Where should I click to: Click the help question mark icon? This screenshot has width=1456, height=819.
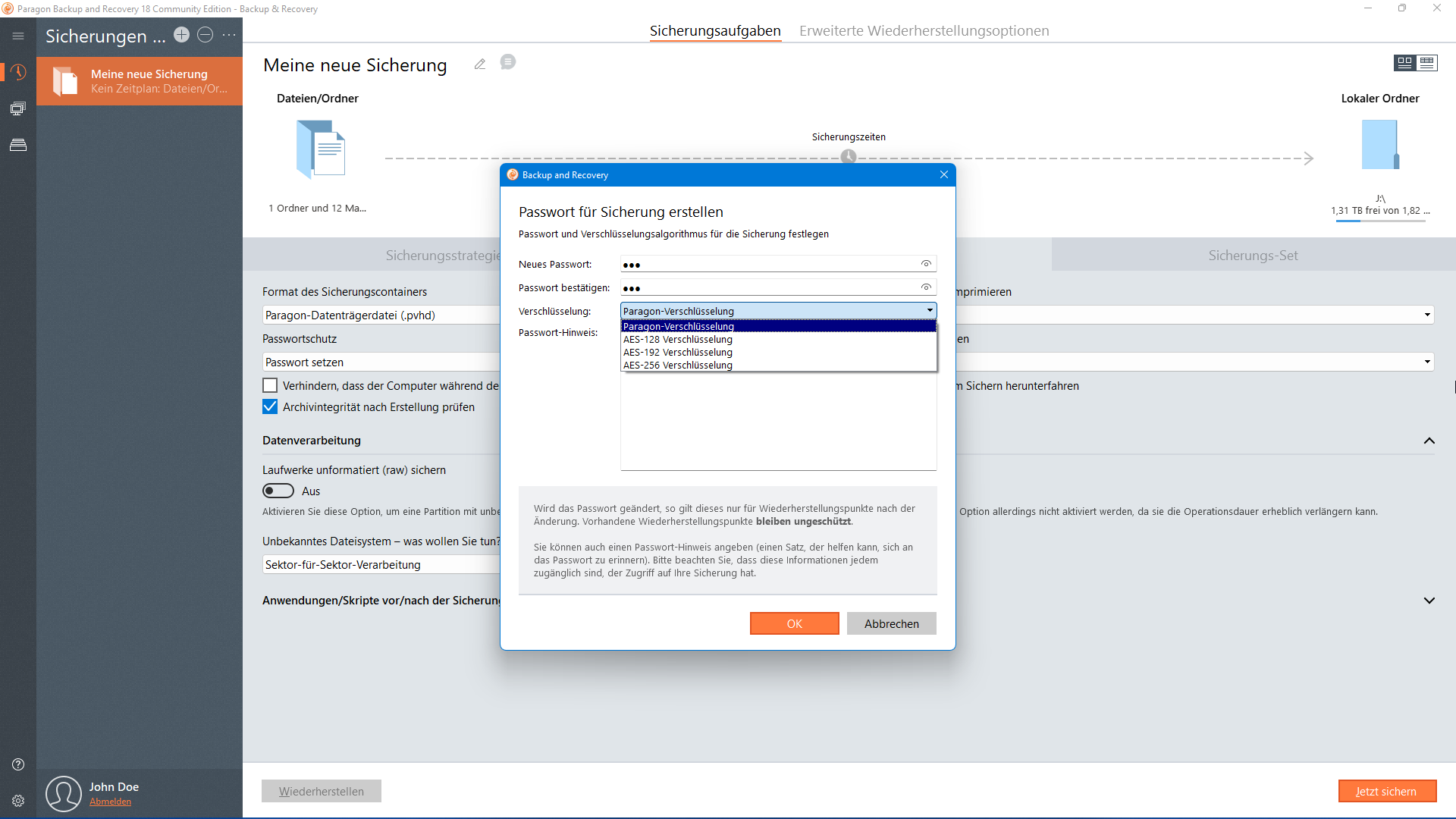(x=18, y=764)
